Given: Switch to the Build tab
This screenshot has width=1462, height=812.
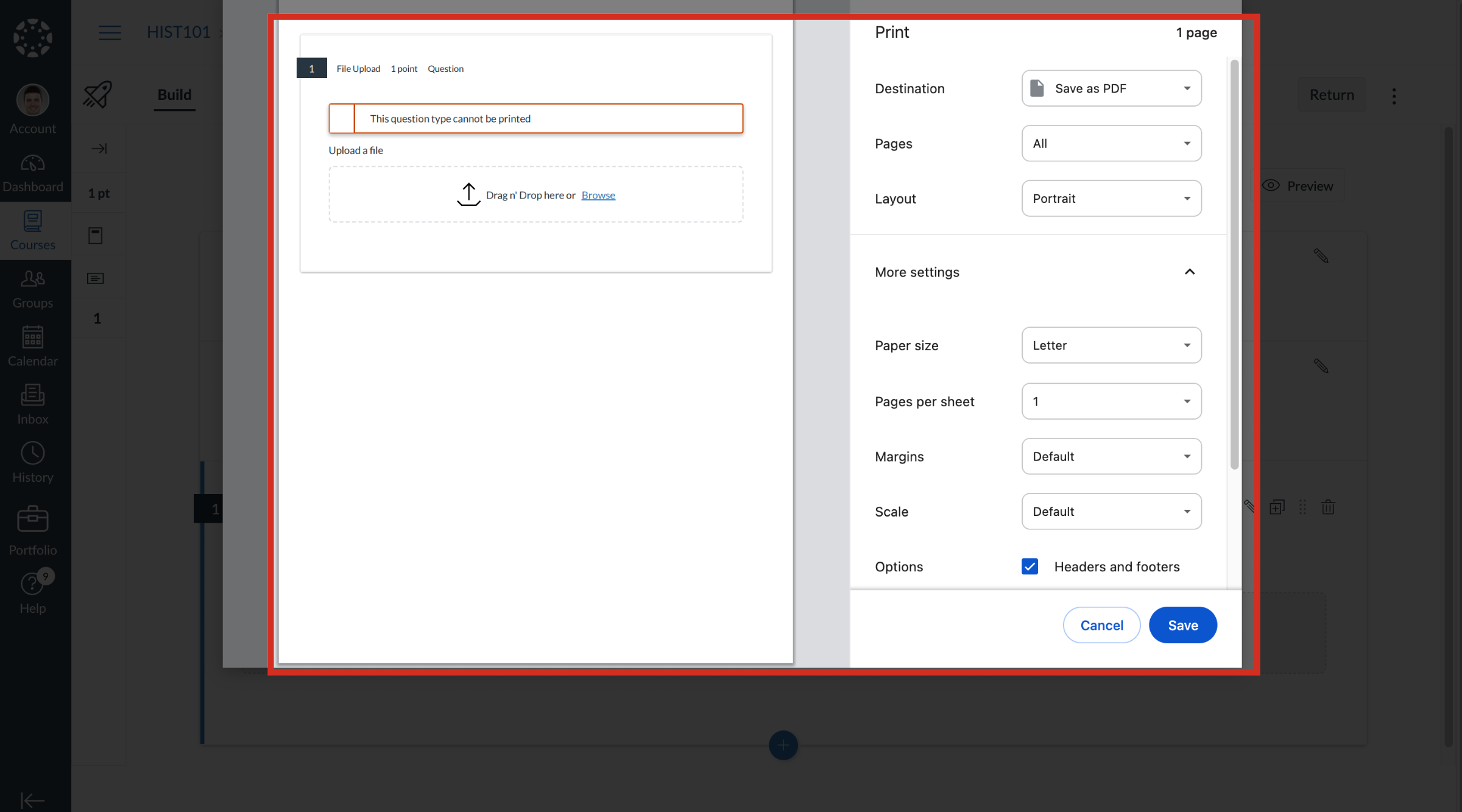Looking at the screenshot, I should pyautogui.click(x=174, y=94).
